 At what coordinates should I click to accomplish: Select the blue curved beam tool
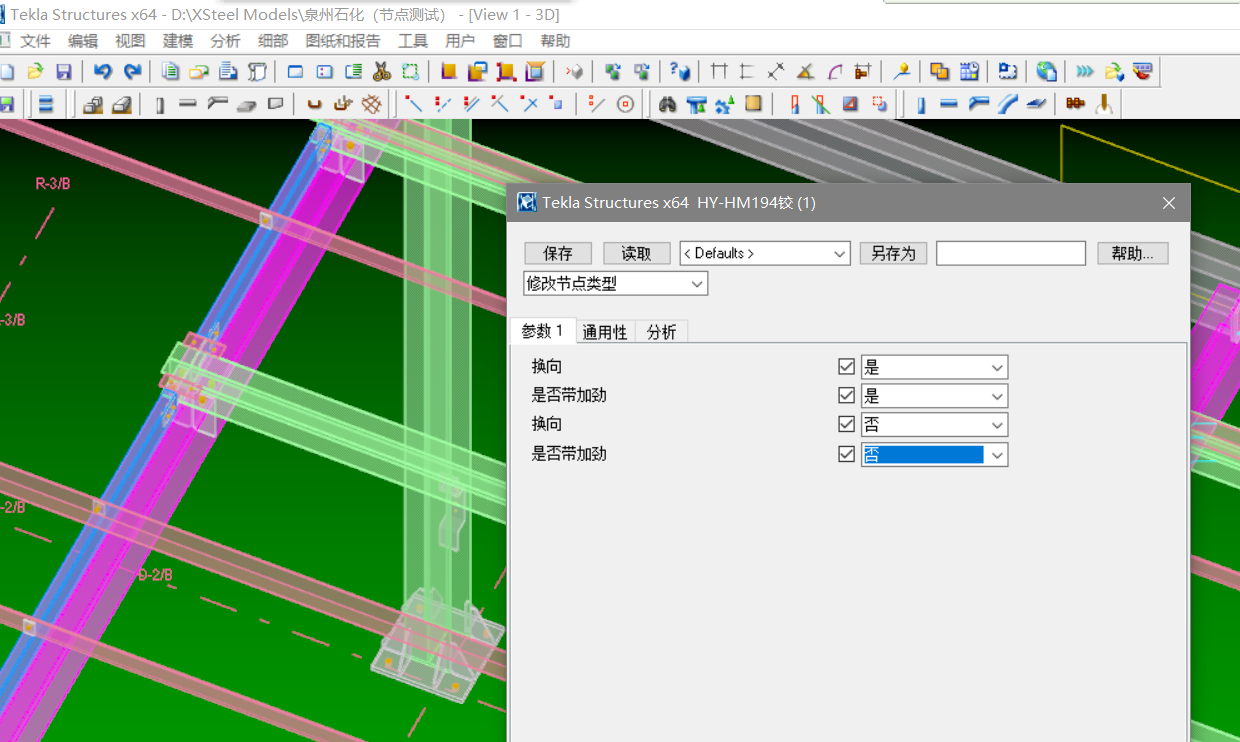tap(1008, 104)
